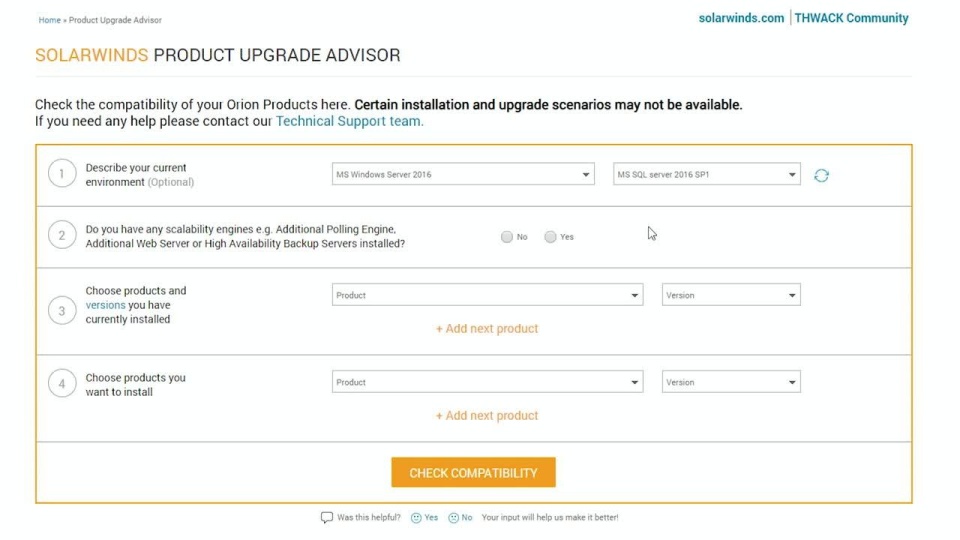Open the Technical Support team link
This screenshot has height=540, width=960.
(349, 121)
